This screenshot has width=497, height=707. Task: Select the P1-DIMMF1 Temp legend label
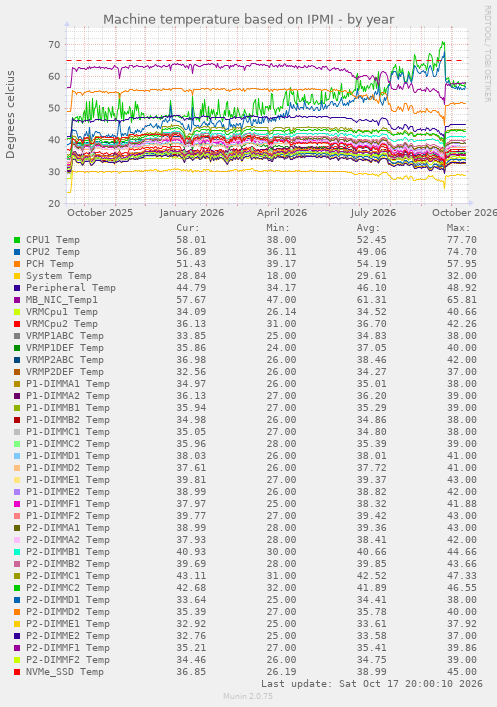(x=68, y=504)
